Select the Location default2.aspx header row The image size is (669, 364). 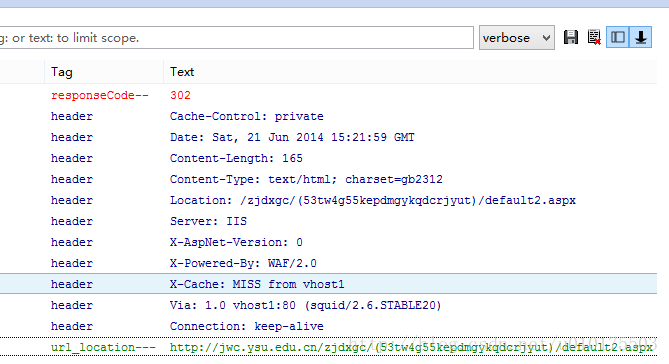coord(329,200)
